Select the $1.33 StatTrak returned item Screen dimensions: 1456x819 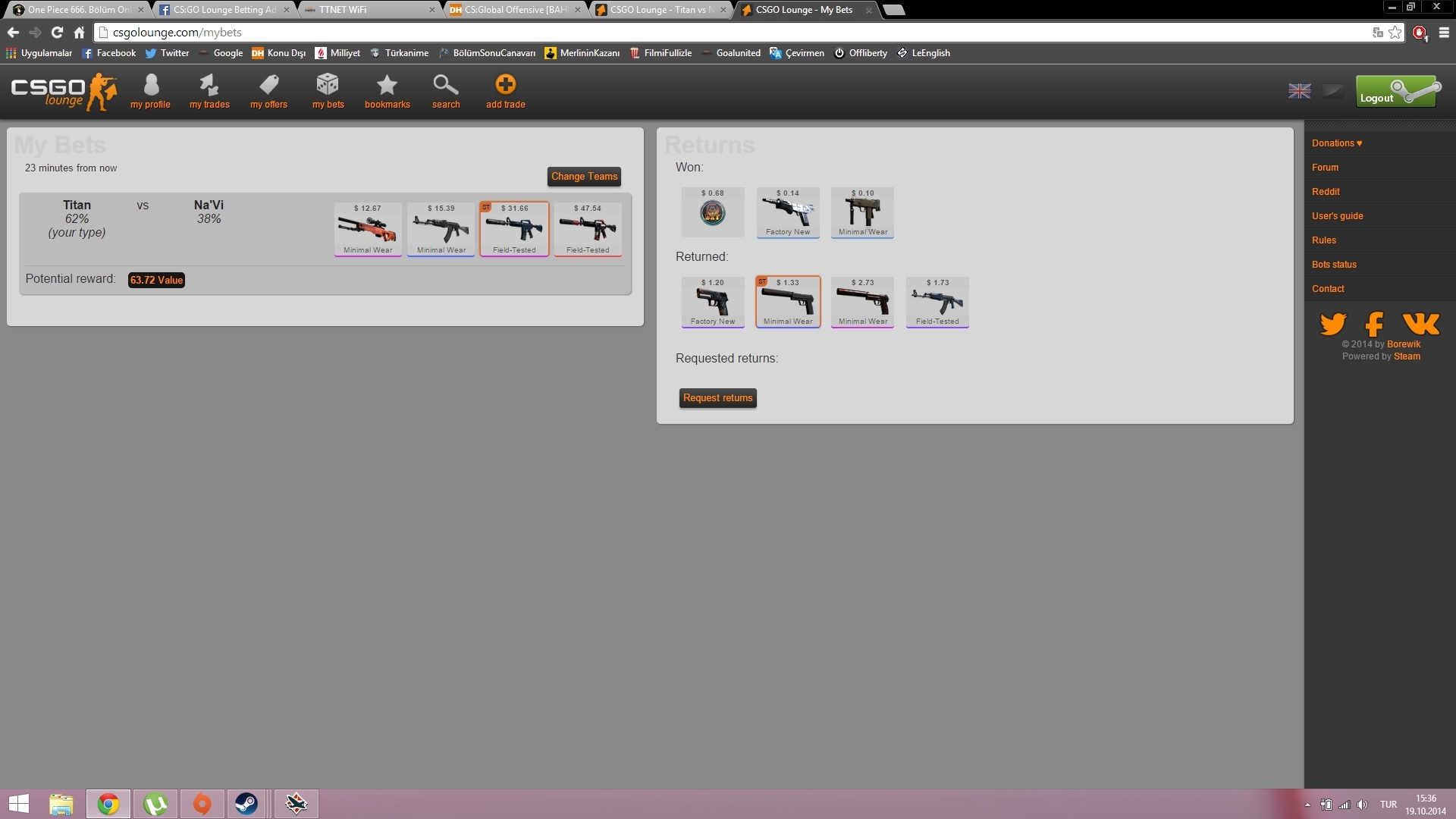click(x=788, y=302)
